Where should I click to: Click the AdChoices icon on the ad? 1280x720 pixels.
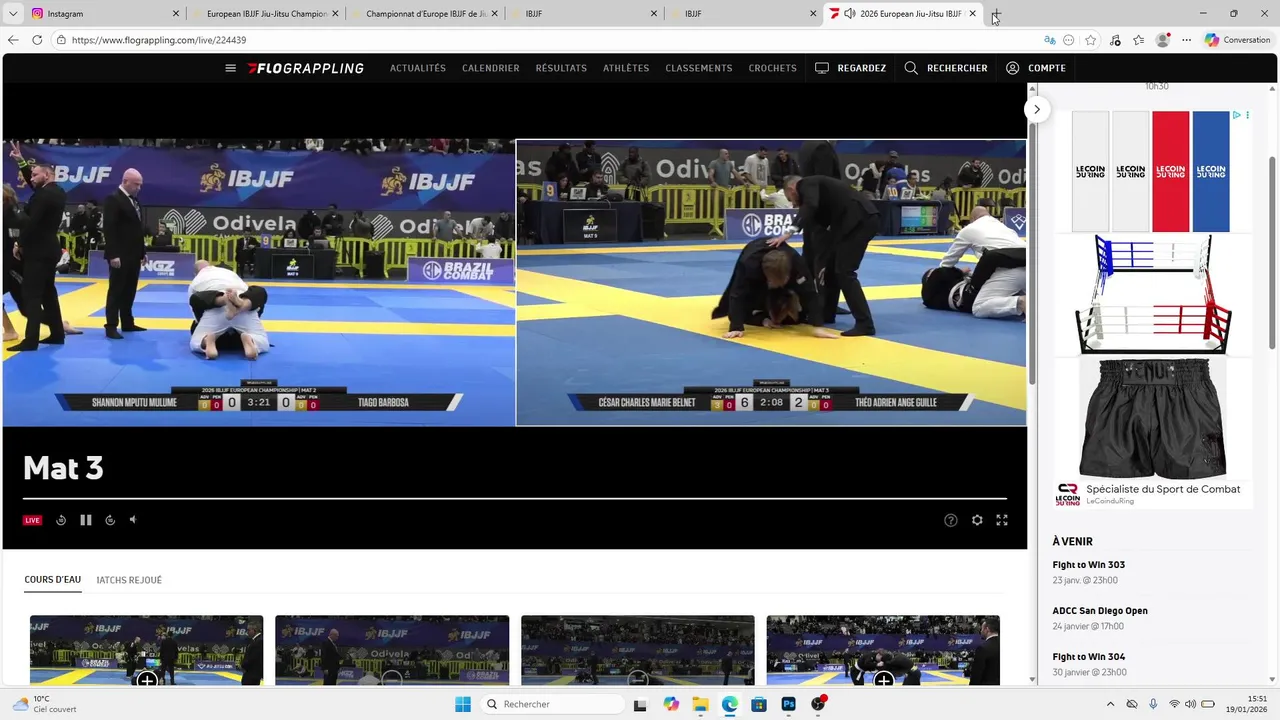pyautogui.click(x=1237, y=116)
